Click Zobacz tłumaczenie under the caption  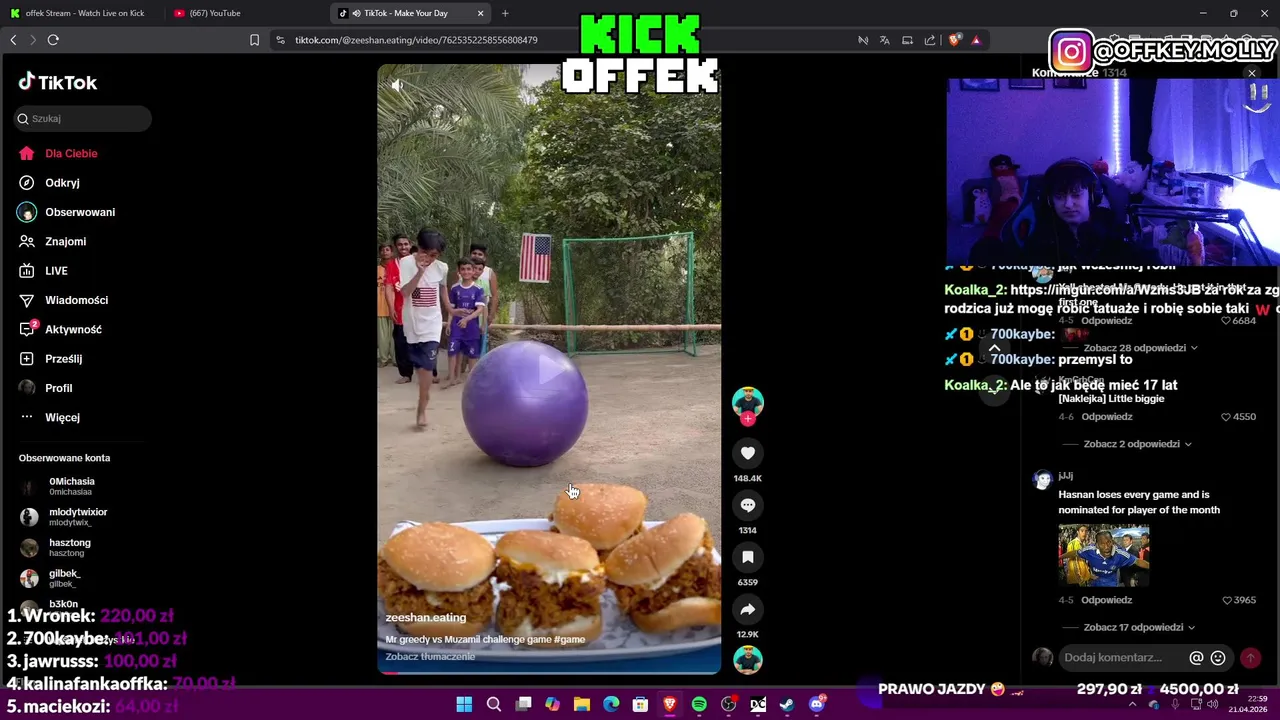(x=430, y=657)
